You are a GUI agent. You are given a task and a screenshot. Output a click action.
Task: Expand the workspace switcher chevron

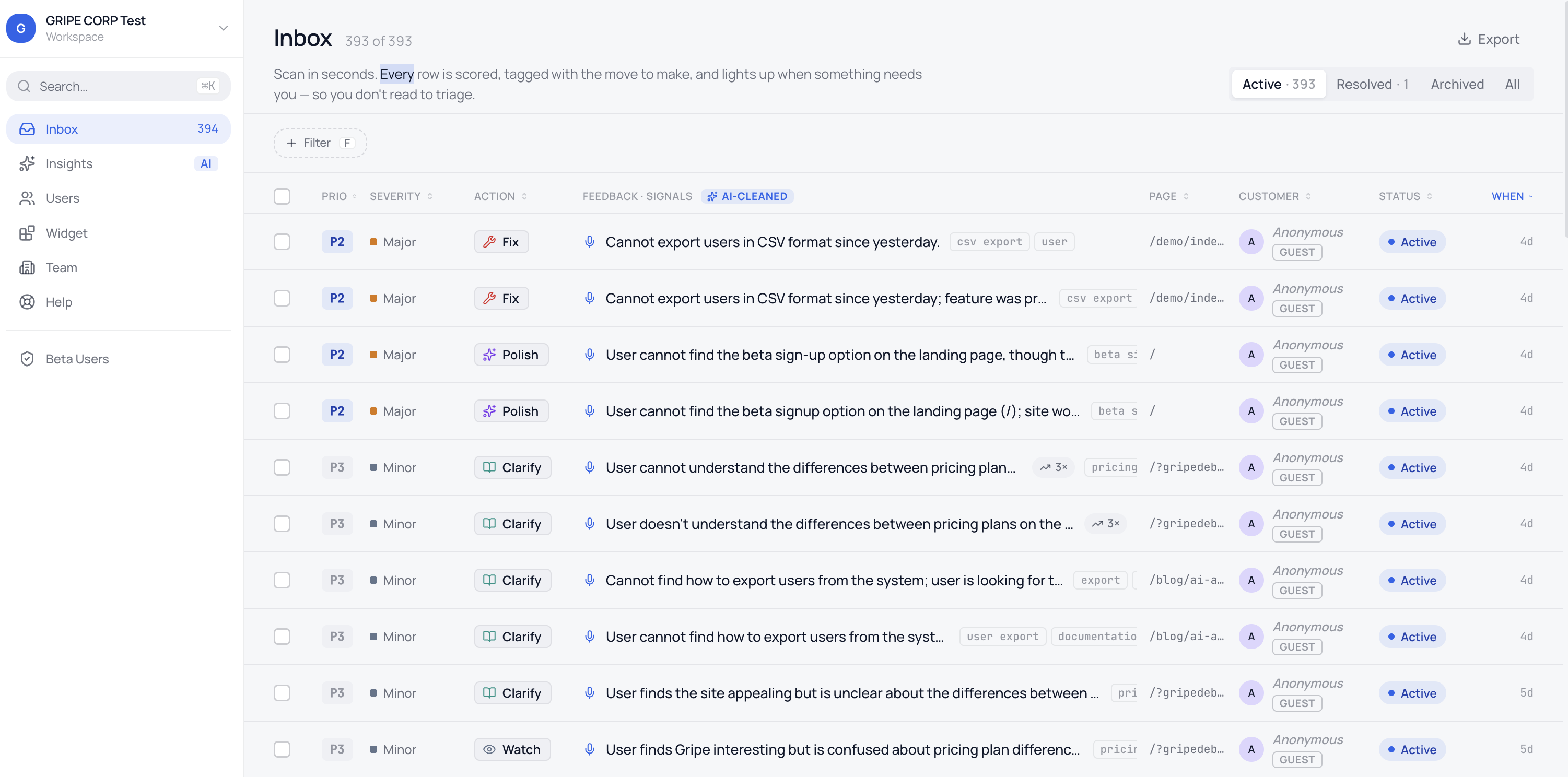coord(224,28)
